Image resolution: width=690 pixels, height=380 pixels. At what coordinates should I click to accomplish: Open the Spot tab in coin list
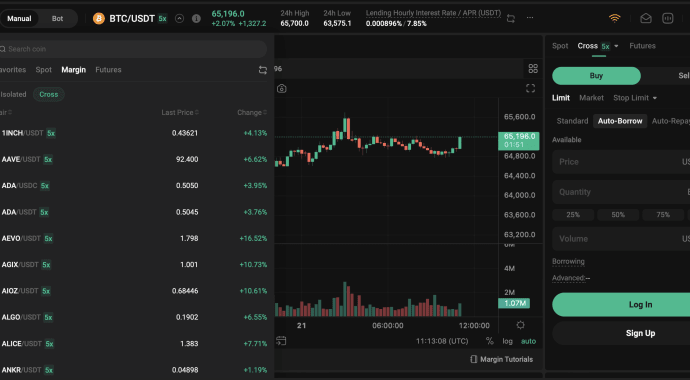point(44,69)
